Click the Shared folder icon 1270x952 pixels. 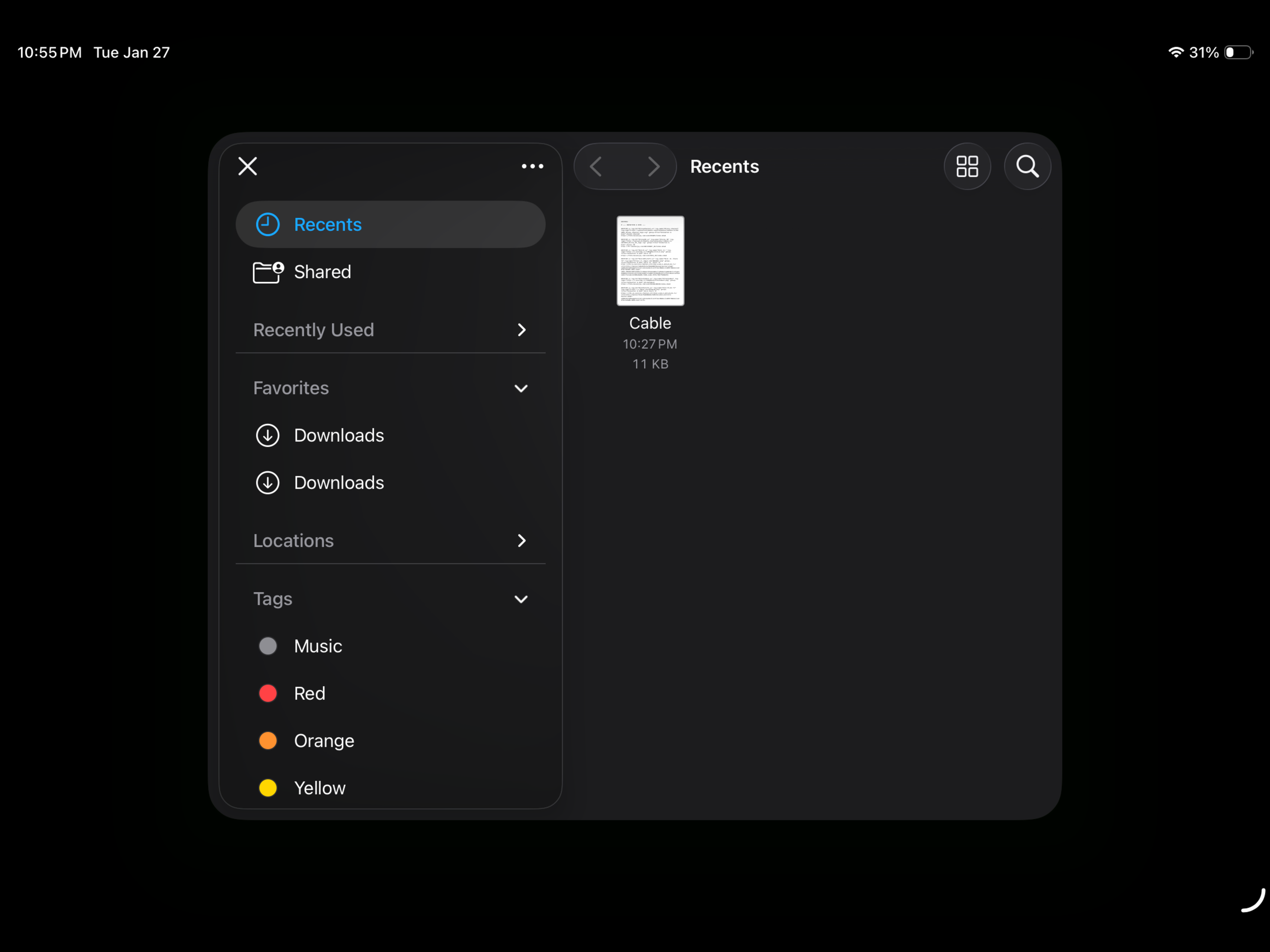(268, 272)
